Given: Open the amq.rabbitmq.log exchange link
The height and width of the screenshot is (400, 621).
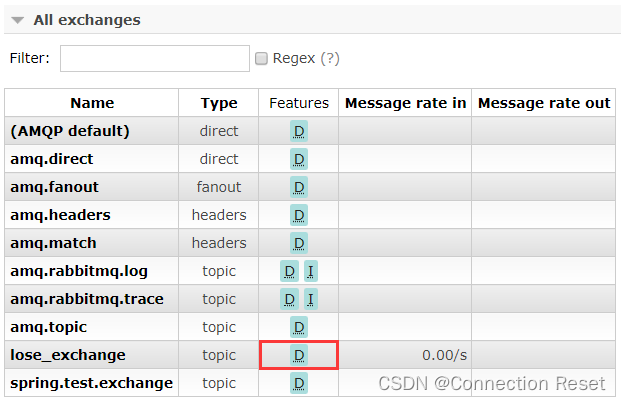Looking at the screenshot, I should 79,271.
